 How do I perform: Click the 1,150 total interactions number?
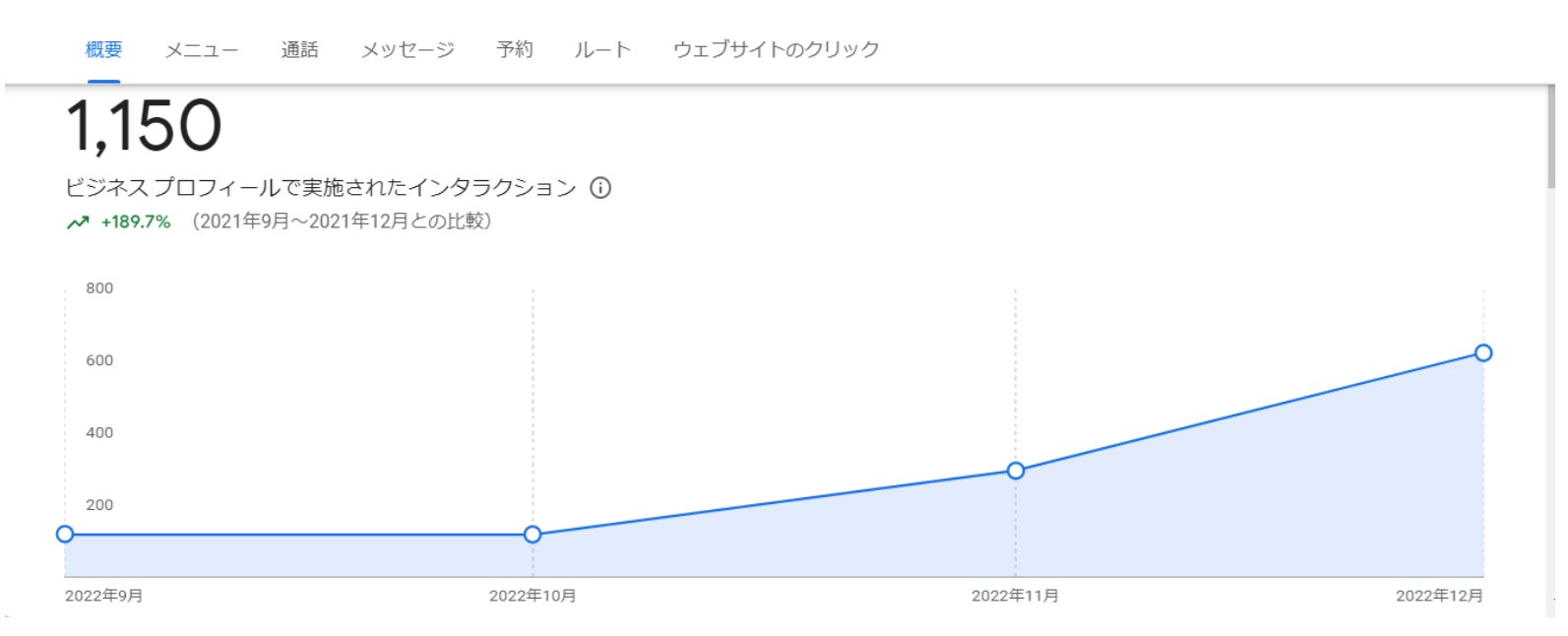coord(144,127)
